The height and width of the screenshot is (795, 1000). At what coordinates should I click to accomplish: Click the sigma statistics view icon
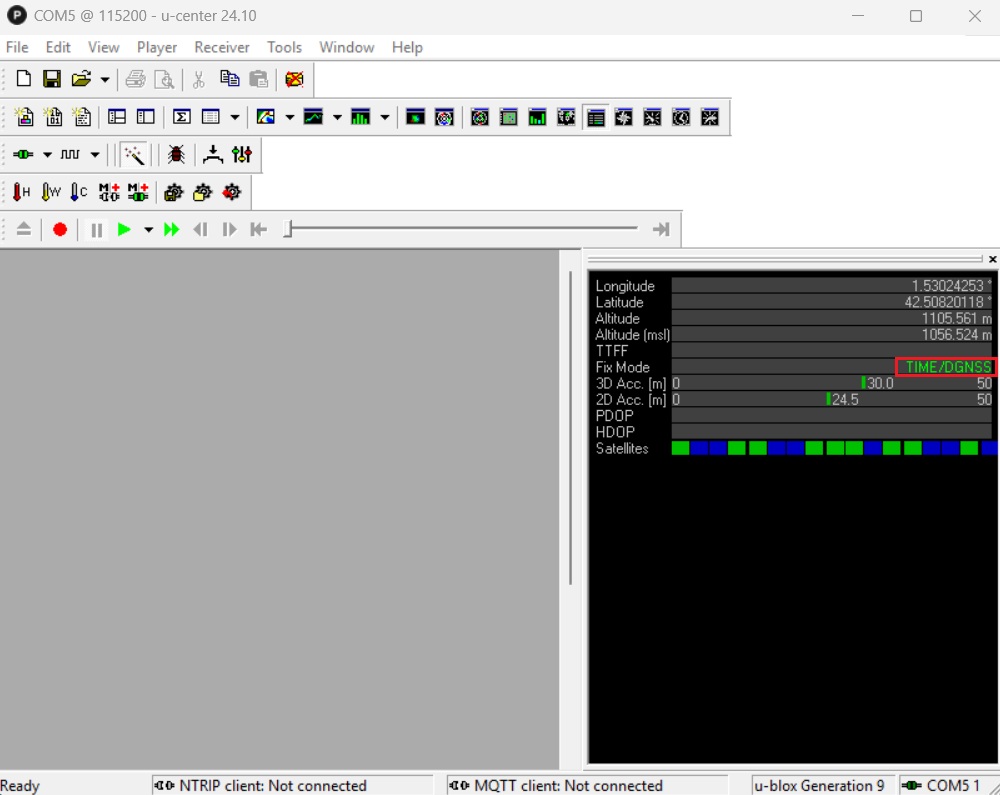(x=181, y=117)
